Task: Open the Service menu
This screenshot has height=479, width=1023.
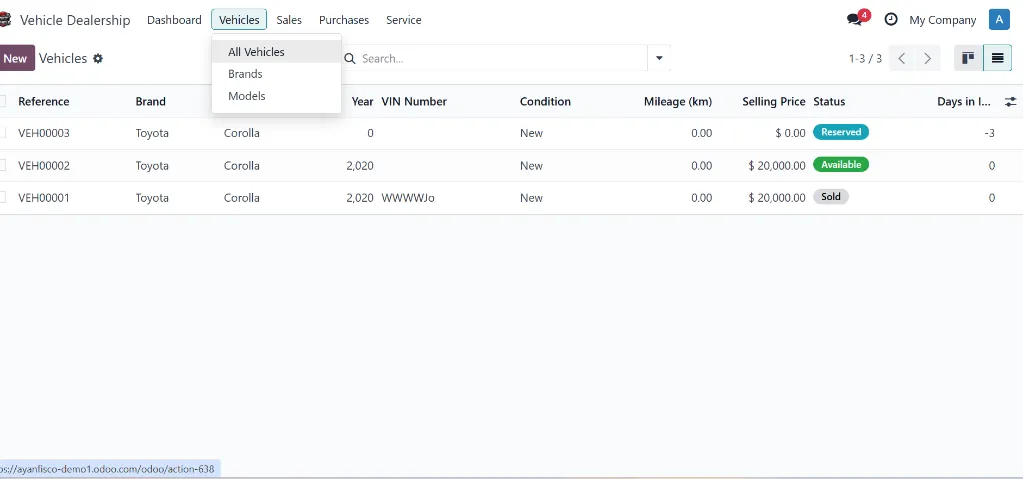Action: (404, 20)
